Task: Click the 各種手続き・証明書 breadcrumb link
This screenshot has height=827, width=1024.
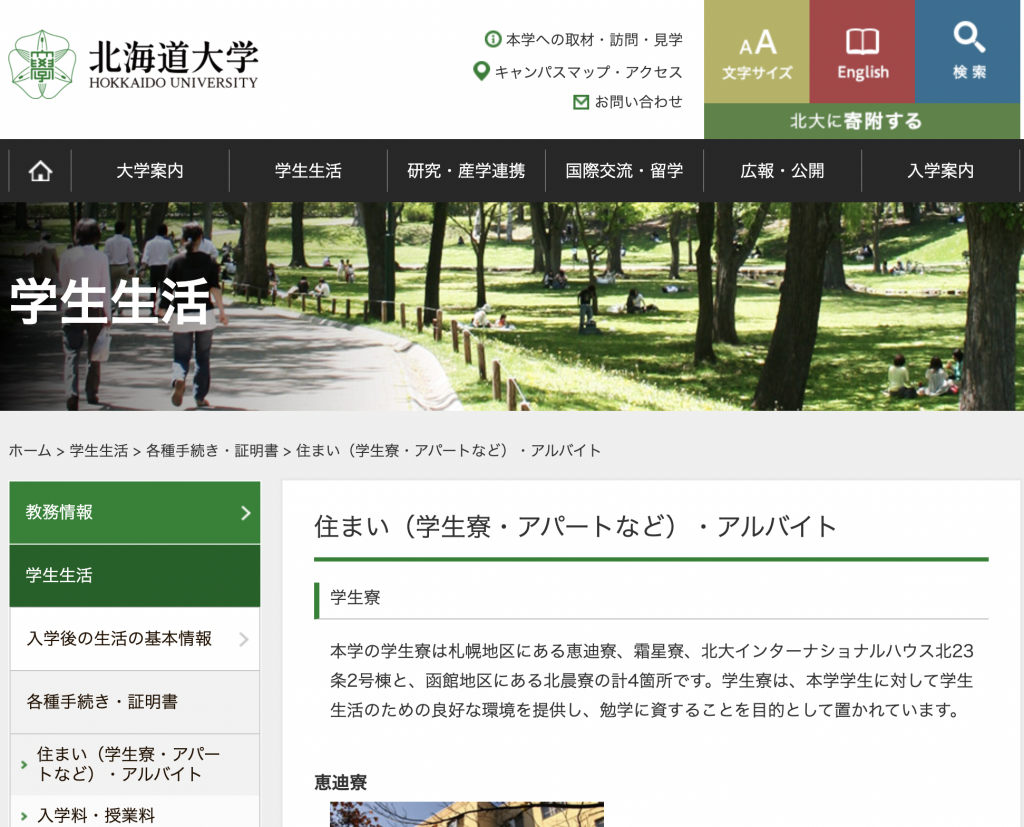Action: point(212,451)
